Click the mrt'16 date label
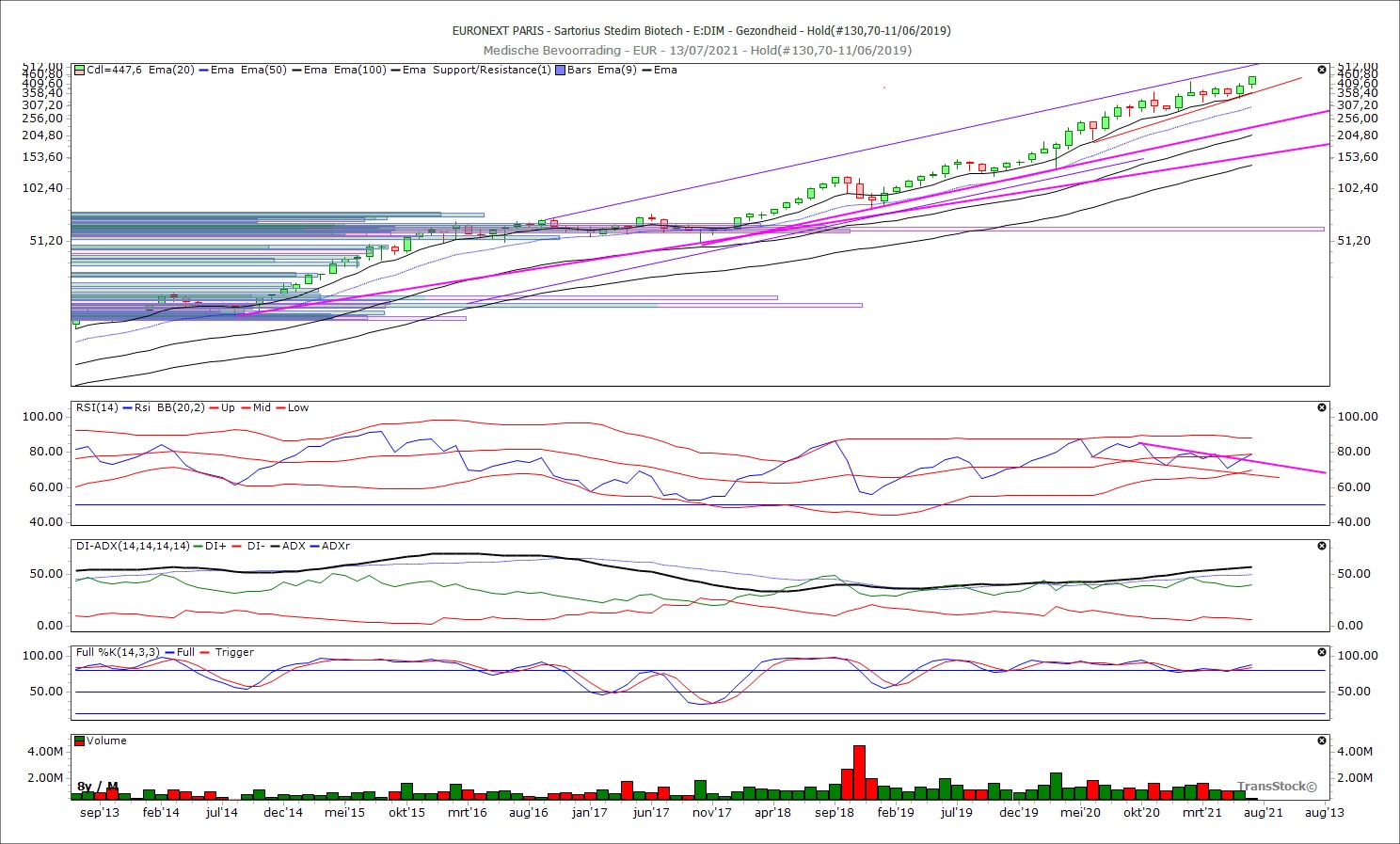This screenshot has width=1400, height=844. point(468,812)
